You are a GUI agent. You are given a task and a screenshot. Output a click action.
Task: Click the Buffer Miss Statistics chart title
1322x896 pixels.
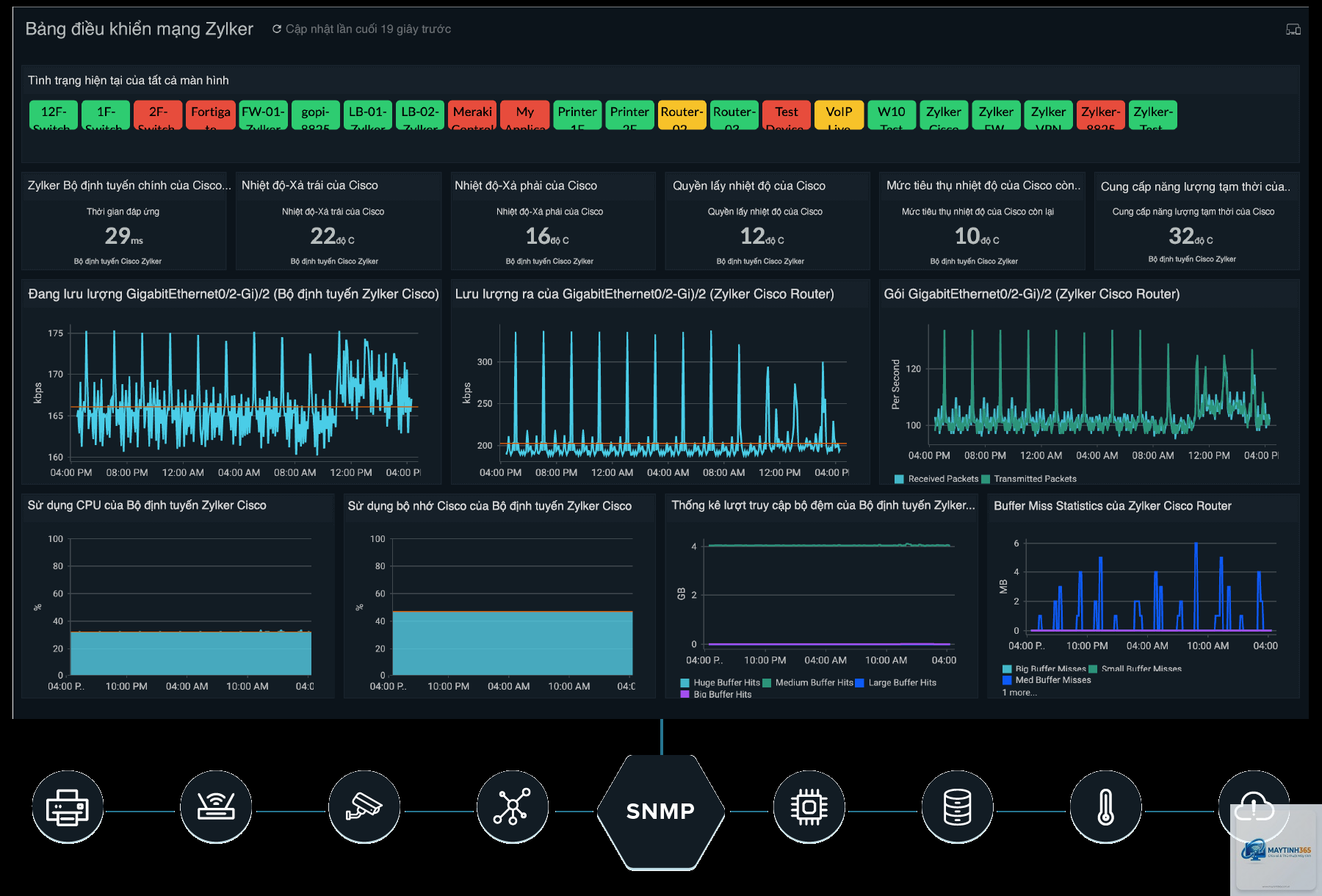click(x=1113, y=505)
